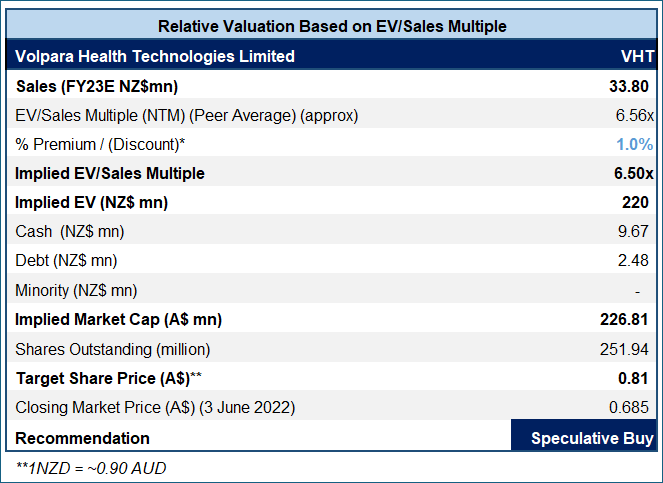Viewport: 663px width, 483px height.
Task: Select the 'Implied EV (NZ$ mn)' label
Action: (91, 203)
